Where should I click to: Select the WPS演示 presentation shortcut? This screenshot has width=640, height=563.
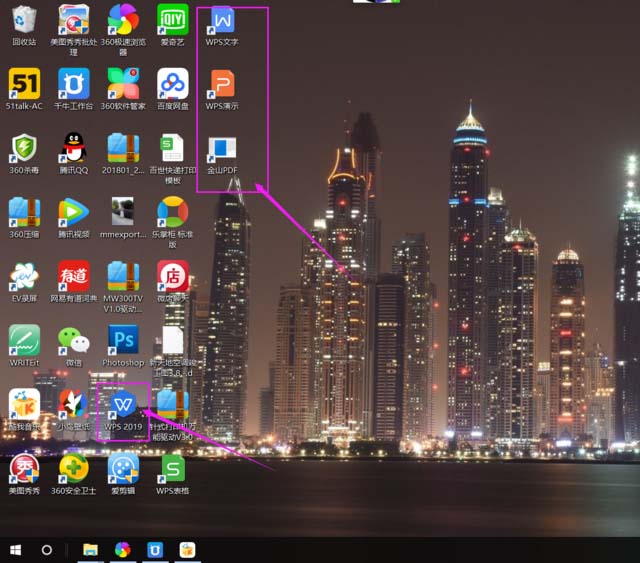coord(222,84)
